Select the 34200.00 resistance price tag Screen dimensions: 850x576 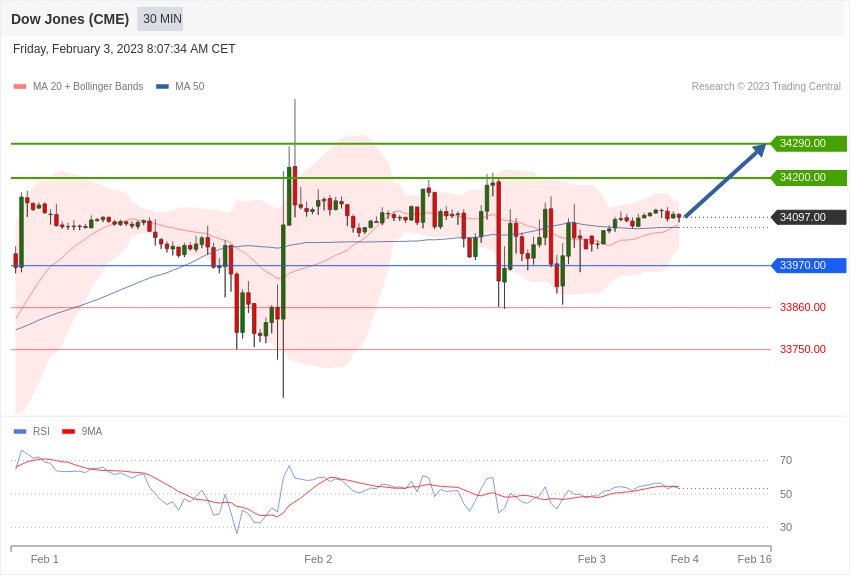808,178
